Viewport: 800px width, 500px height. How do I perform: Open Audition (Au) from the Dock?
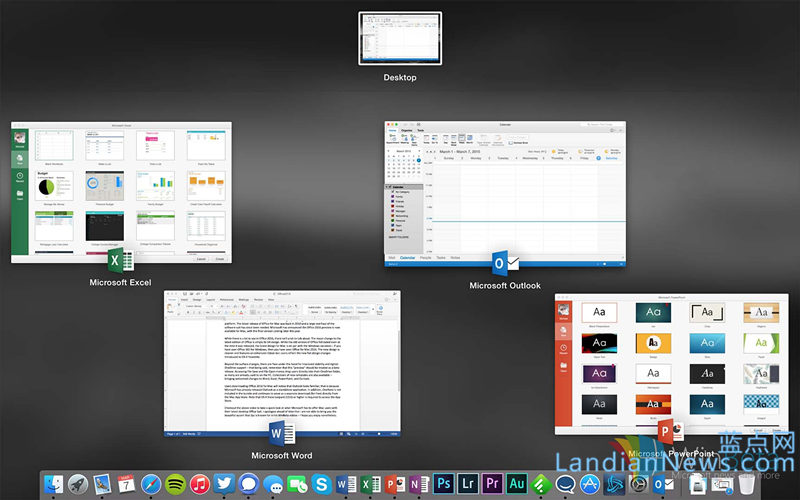[x=517, y=483]
